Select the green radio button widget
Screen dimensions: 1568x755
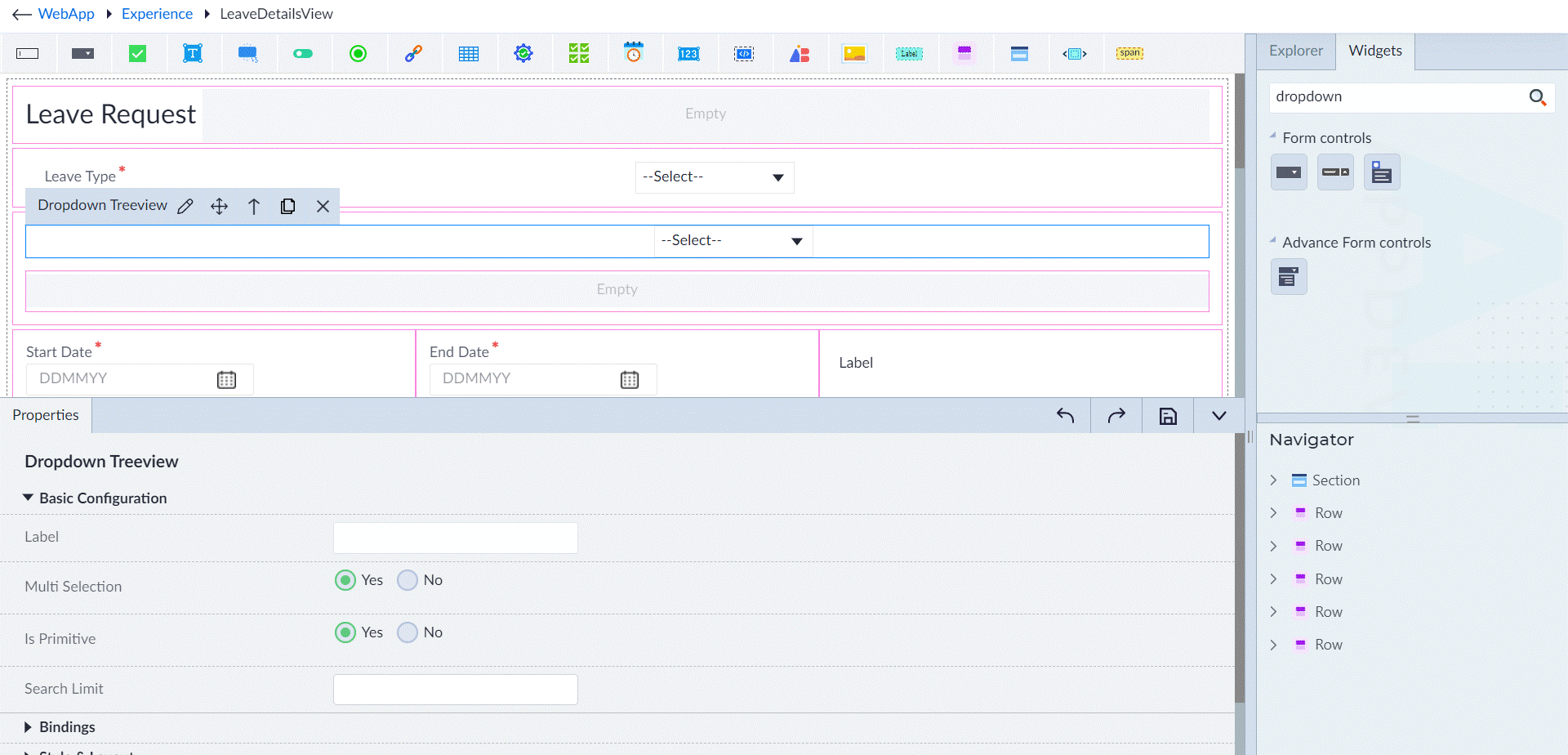coord(359,54)
